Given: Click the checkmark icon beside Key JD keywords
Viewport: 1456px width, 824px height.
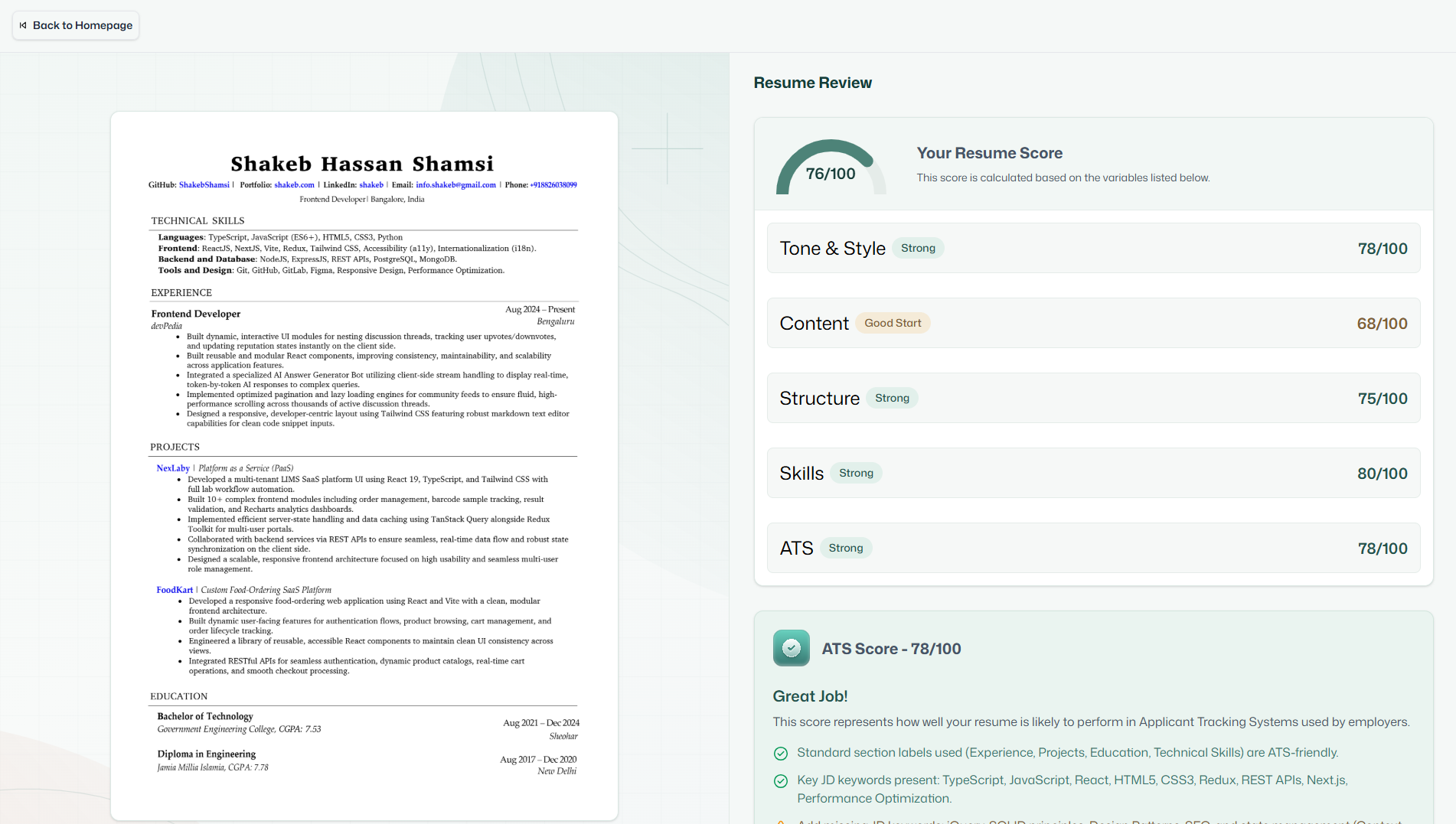Looking at the screenshot, I should pos(781,781).
